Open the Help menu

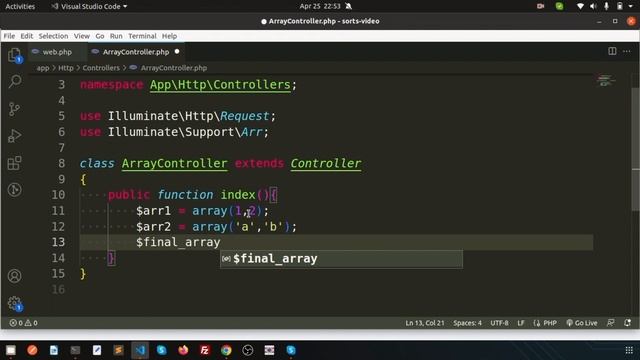click(169, 36)
